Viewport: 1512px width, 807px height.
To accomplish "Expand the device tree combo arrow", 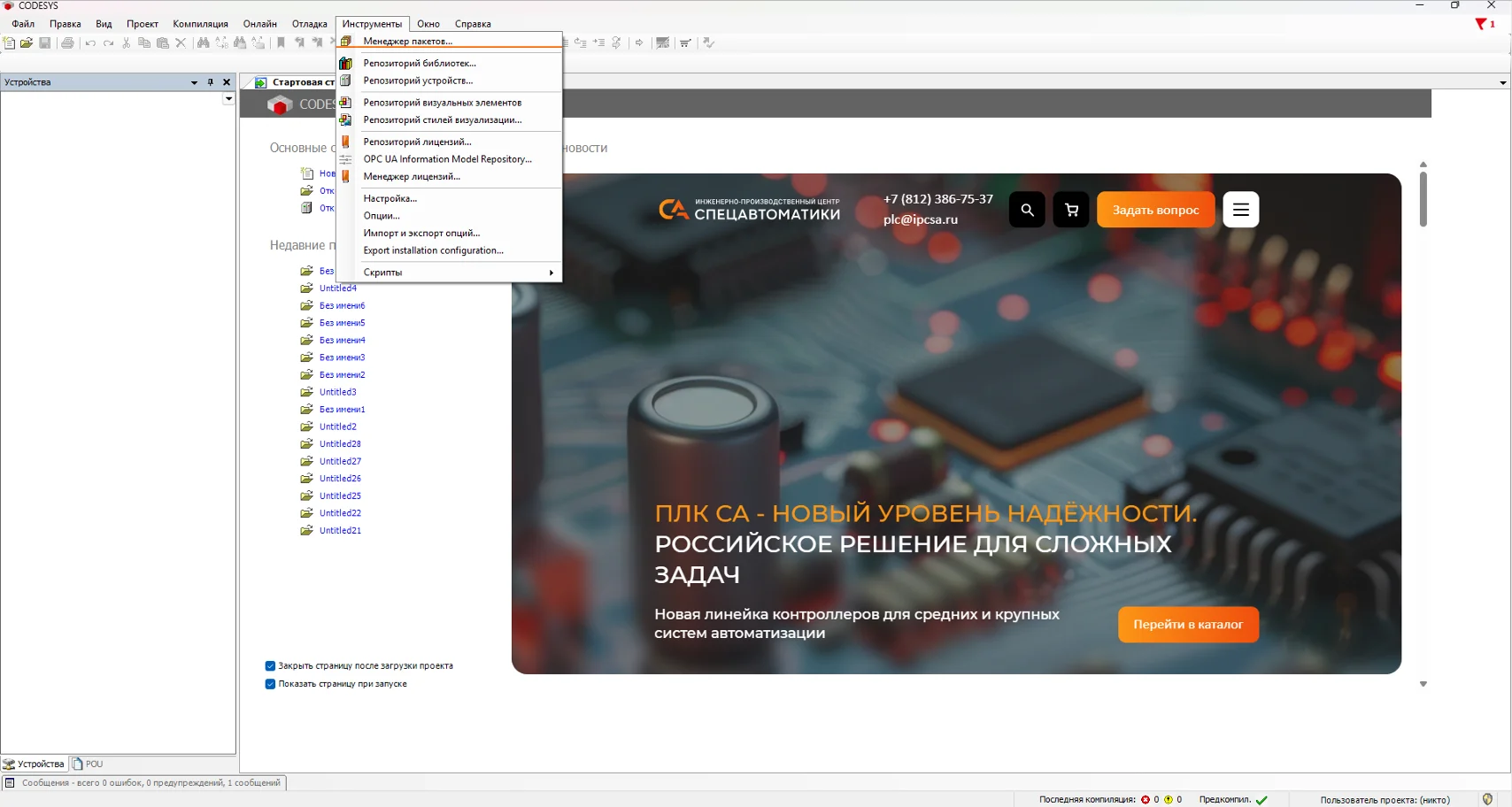I will 228,99.
